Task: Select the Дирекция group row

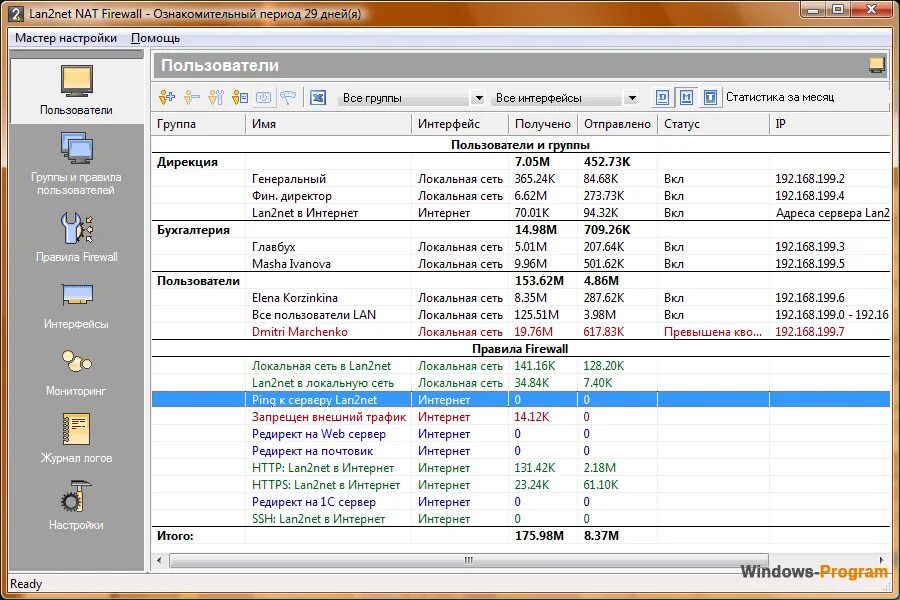Action: coord(521,162)
